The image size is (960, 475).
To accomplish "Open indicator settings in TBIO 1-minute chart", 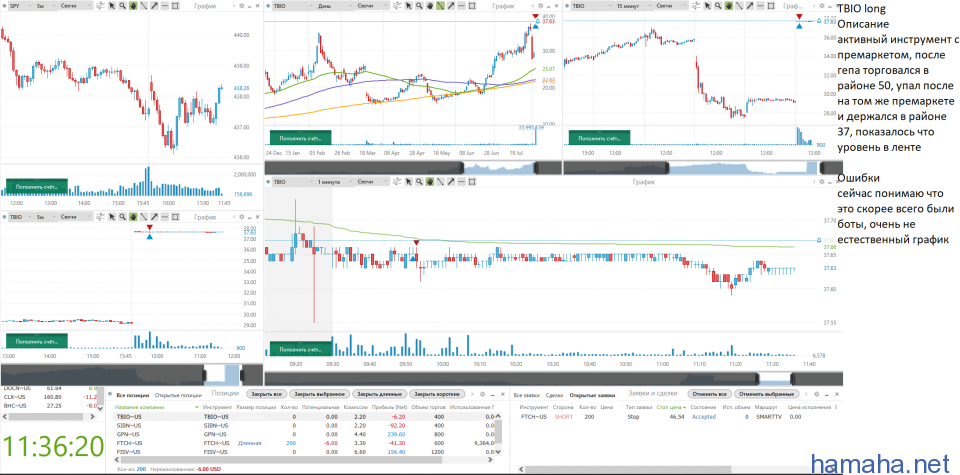I will coord(397,182).
